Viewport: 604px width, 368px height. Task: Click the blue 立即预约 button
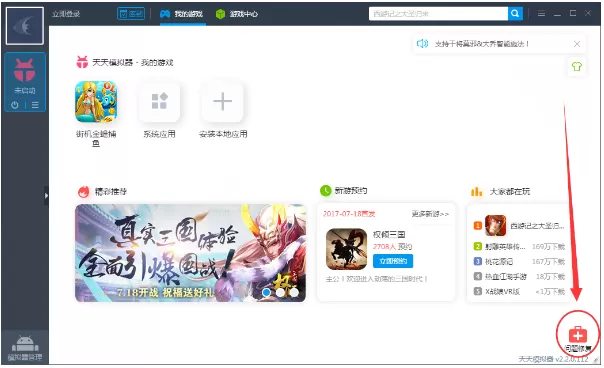(x=393, y=261)
